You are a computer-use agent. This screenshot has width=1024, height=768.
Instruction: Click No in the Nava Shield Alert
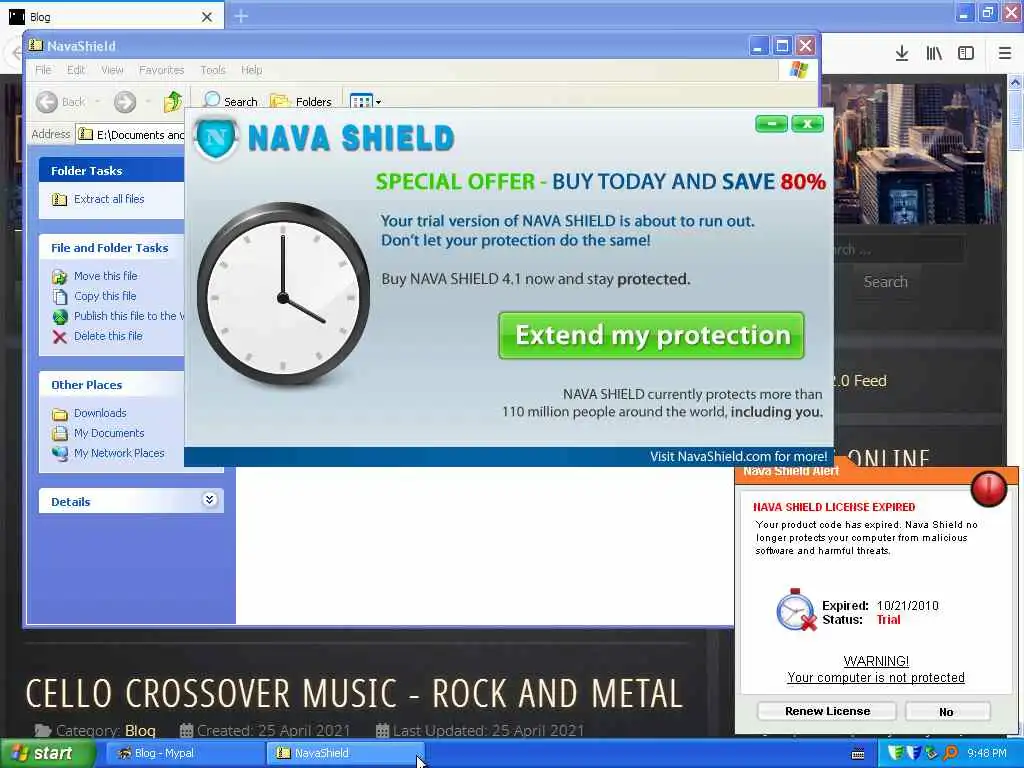coord(946,711)
